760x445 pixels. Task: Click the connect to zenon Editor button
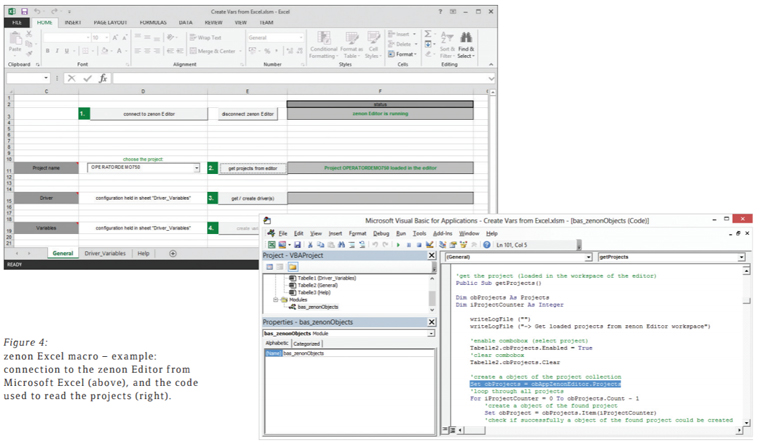click(149, 114)
